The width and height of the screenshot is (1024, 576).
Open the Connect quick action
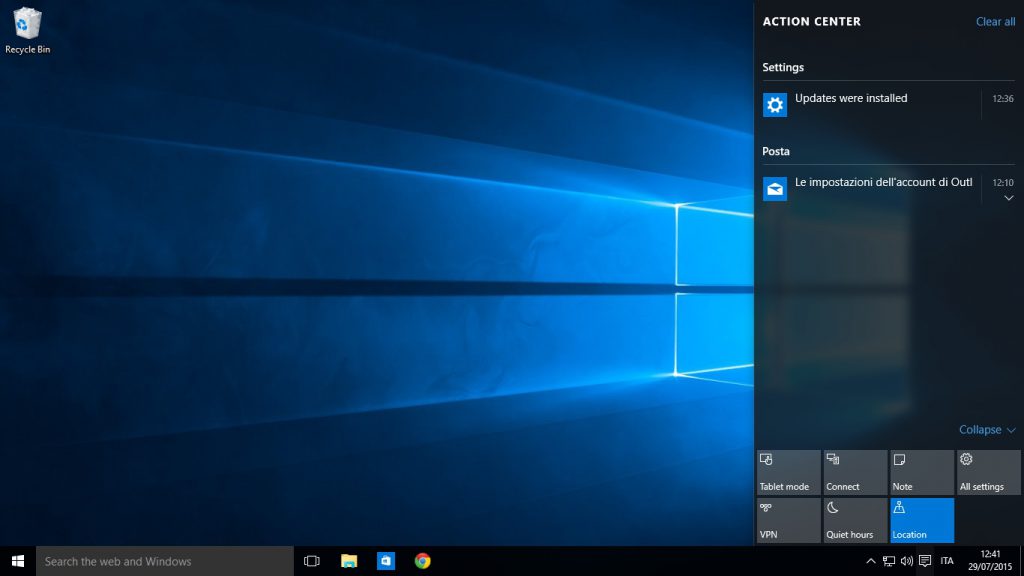[x=855, y=472]
